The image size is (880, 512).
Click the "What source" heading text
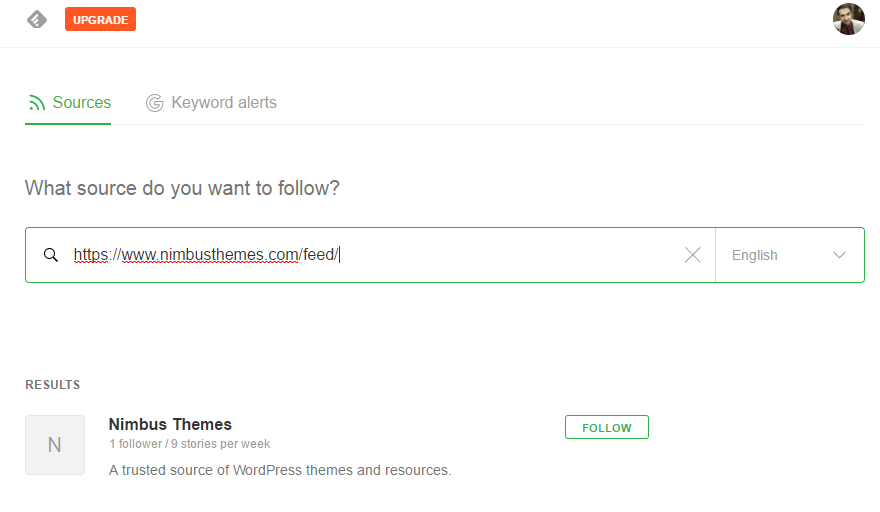182,188
